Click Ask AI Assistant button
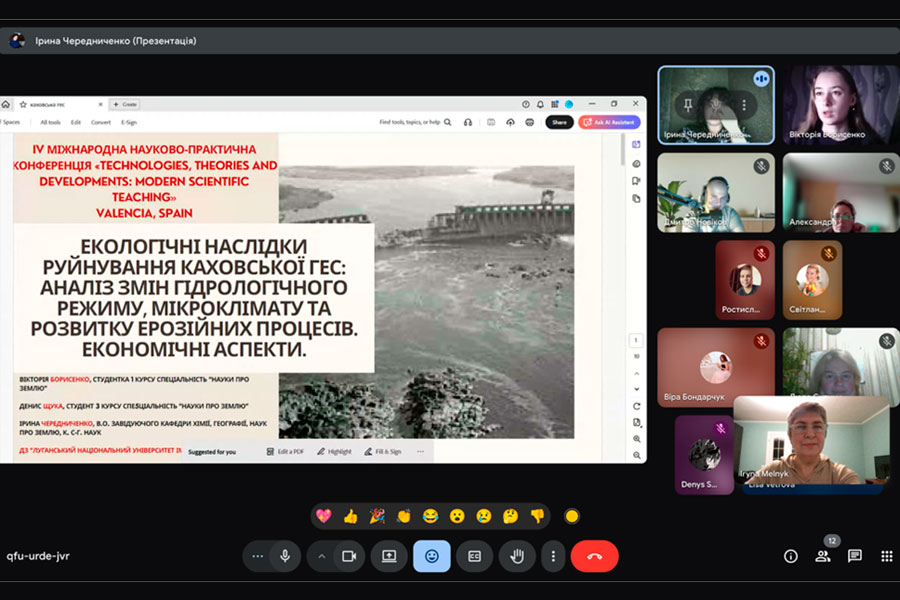900x600 pixels. click(x=609, y=122)
